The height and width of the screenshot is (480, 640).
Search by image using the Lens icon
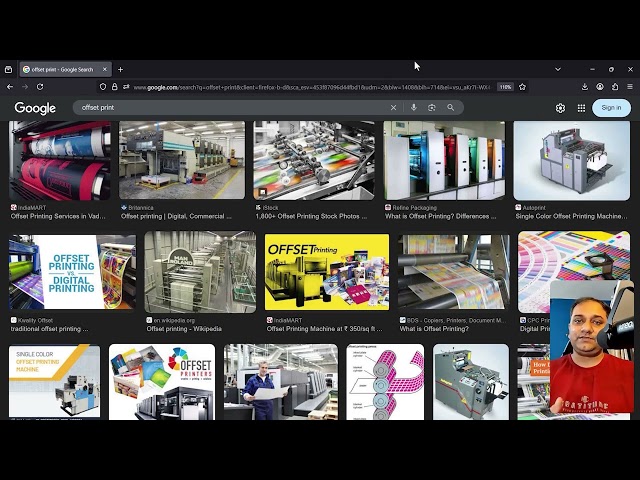[432, 107]
